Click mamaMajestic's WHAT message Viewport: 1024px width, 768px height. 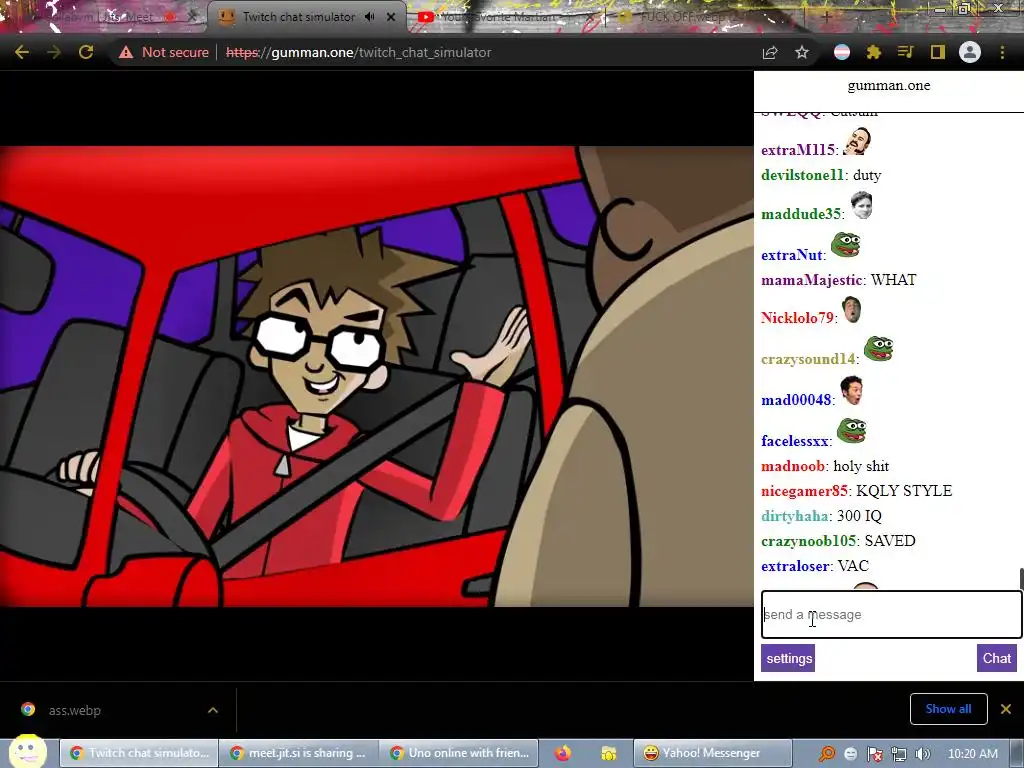pyautogui.click(x=893, y=280)
